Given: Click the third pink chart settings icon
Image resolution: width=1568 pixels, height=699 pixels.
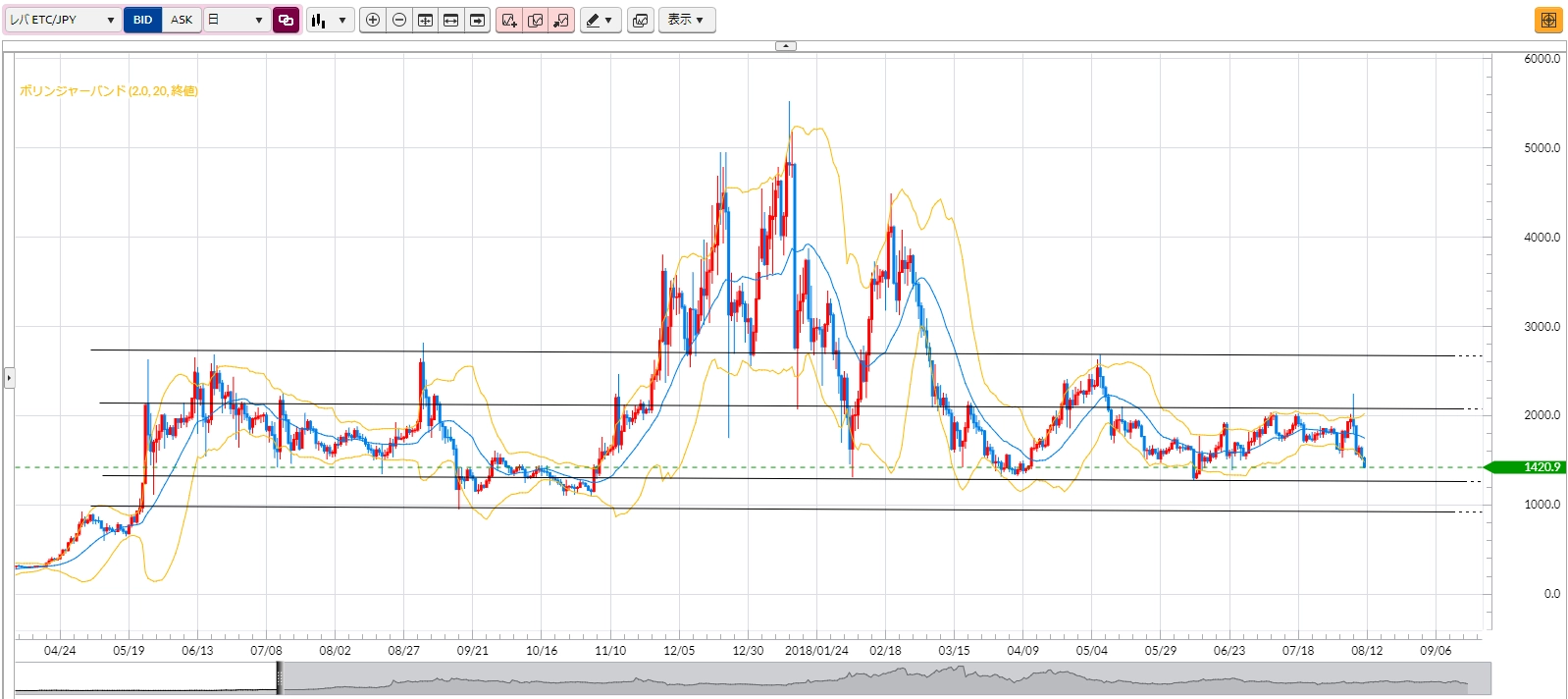Looking at the screenshot, I should tap(561, 20).
